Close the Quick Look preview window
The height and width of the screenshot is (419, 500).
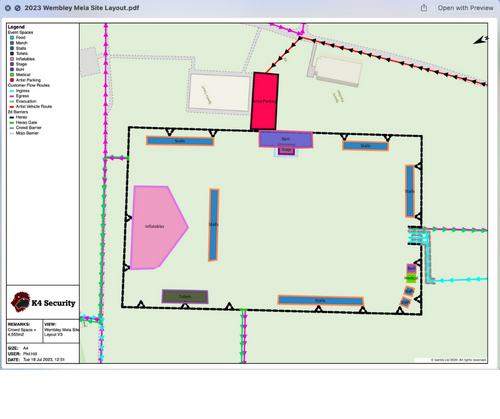[8, 8]
